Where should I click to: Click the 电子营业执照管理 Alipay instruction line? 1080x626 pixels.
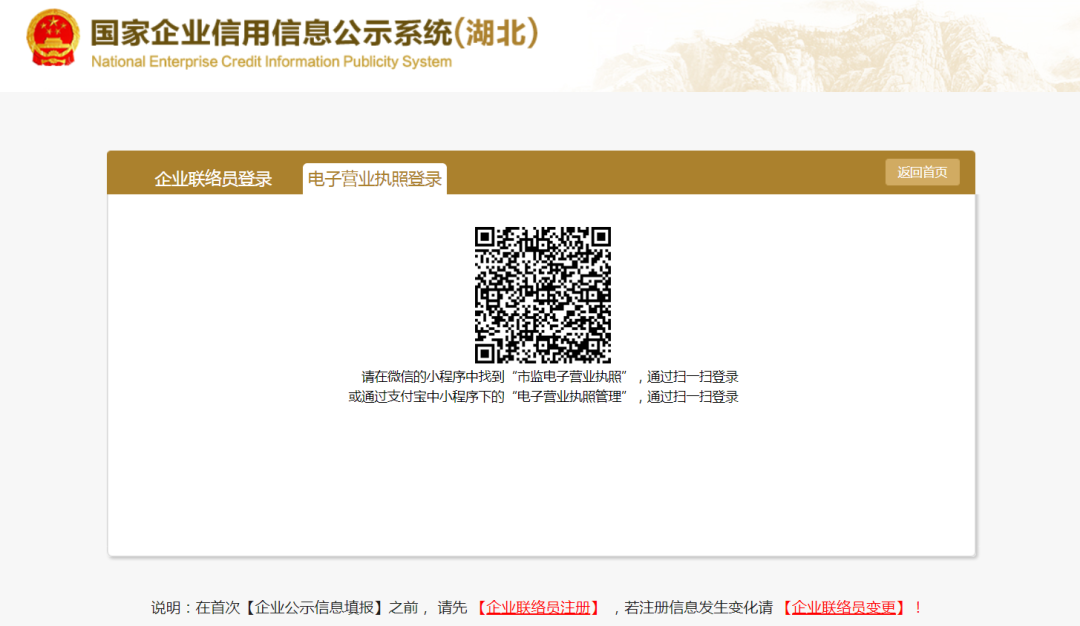point(543,397)
